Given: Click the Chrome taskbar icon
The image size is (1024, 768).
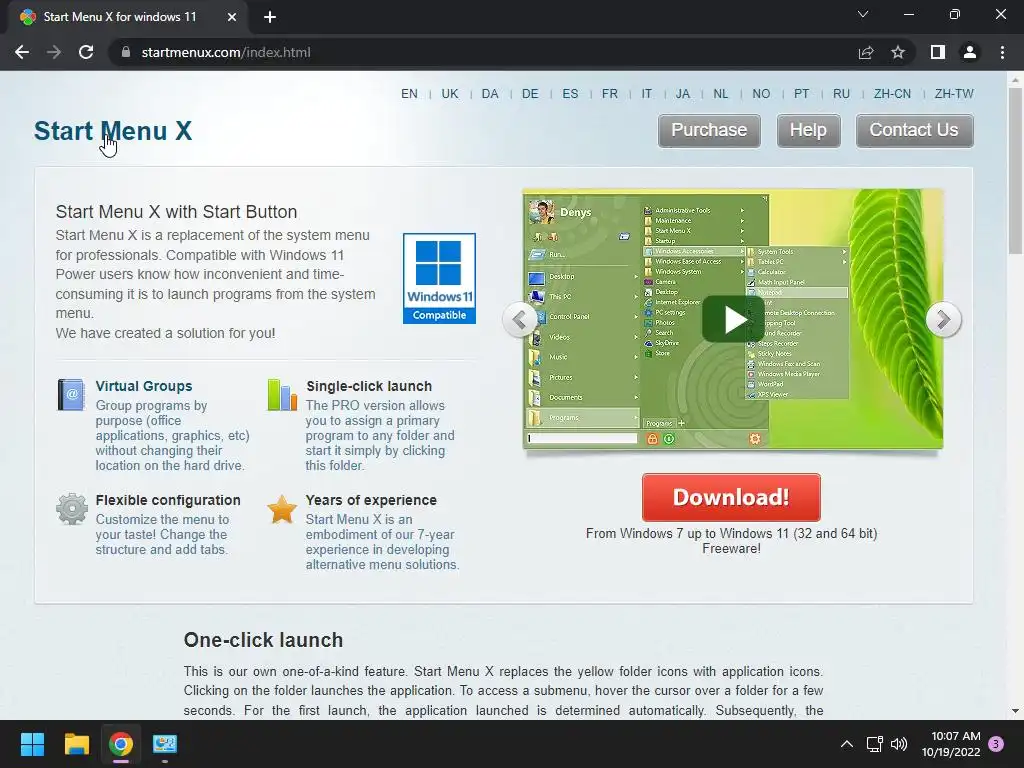Looking at the screenshot, I should (x=121, y=744).
